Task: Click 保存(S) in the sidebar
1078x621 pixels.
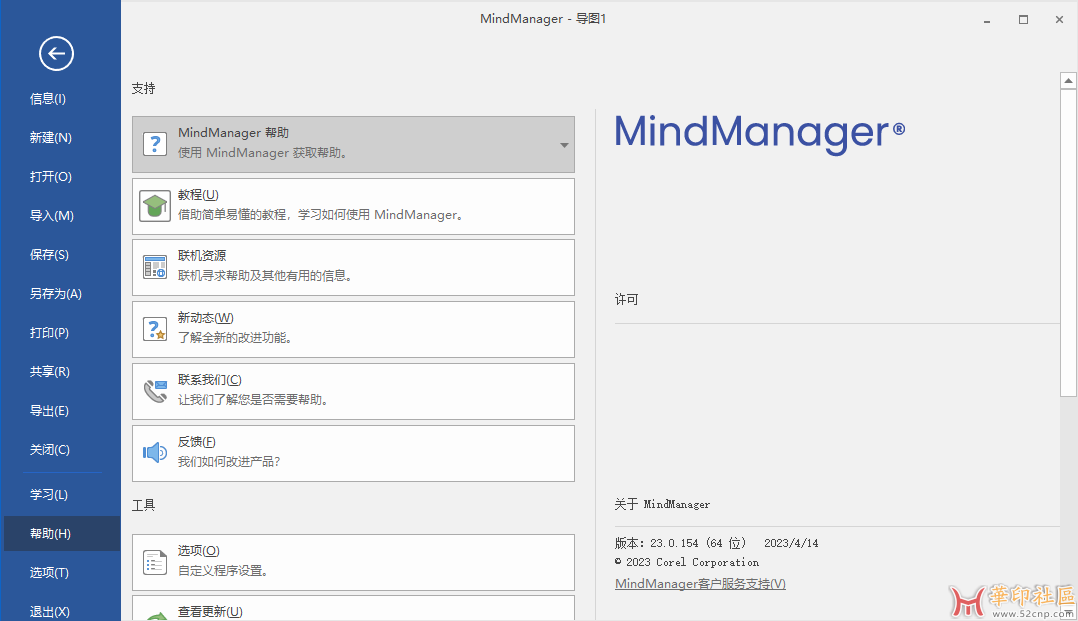Action: 50,254
